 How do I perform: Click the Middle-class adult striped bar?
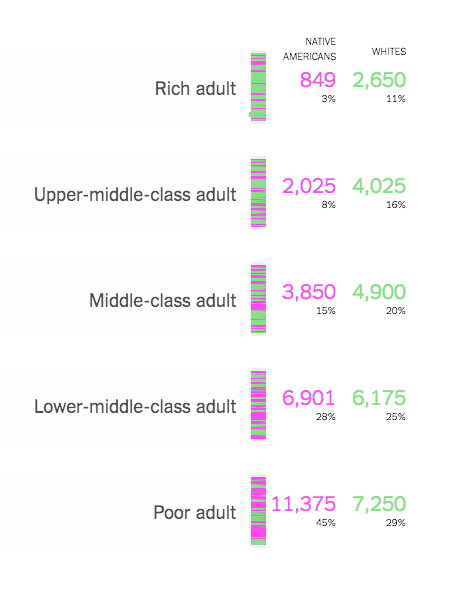(x=258, y=299)
